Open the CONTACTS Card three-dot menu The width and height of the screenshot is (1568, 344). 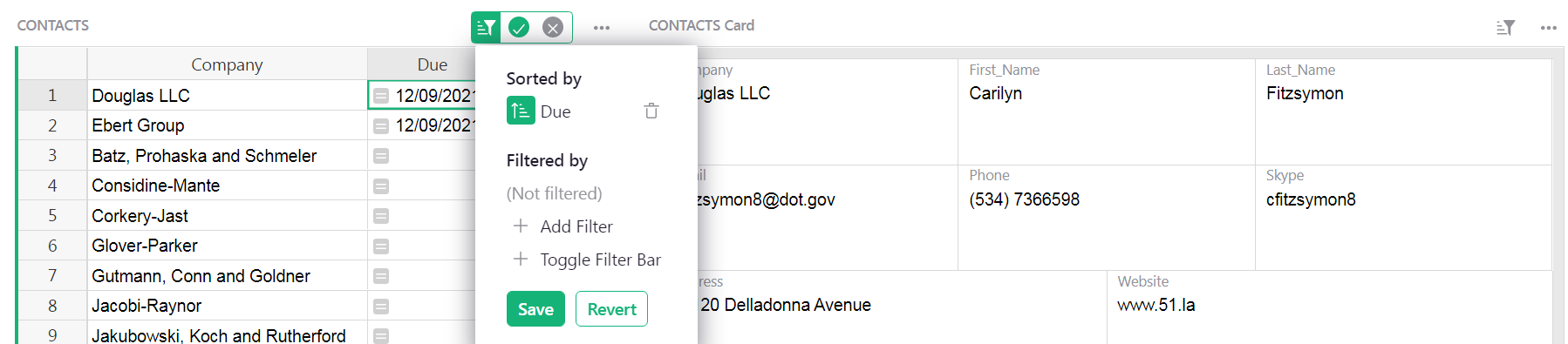(1549, 28)
